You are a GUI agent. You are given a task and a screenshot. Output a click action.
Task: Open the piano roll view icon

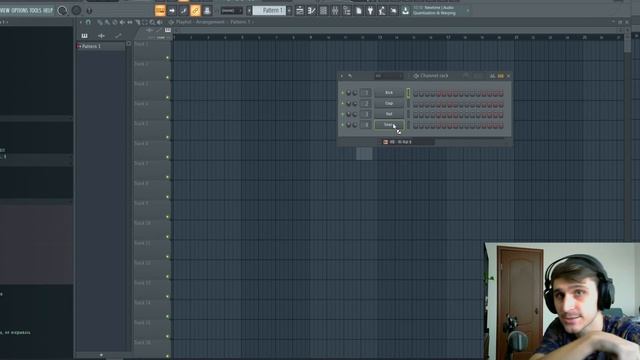311,11
